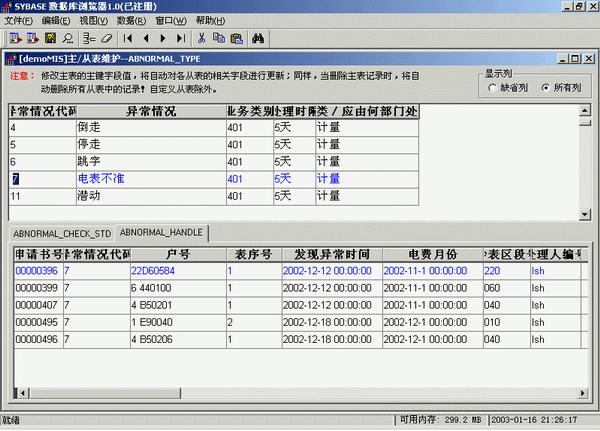600x431 pixels.
Task: Jump to first record arrow
Action: (x=129, y=38)
